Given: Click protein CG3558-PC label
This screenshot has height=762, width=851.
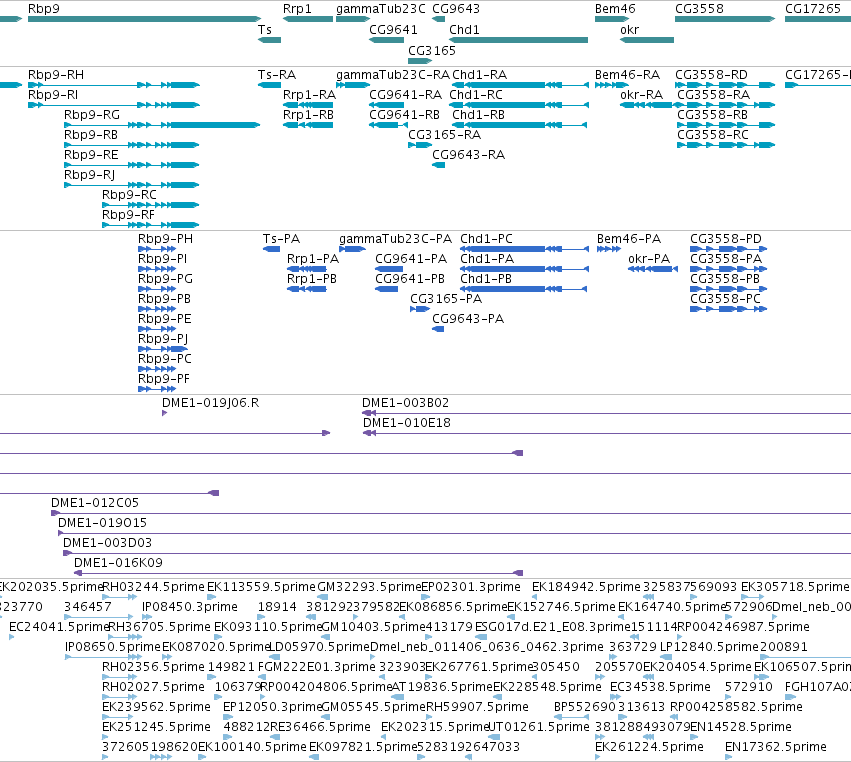Looking at the screenshot, I should (726, 299).
